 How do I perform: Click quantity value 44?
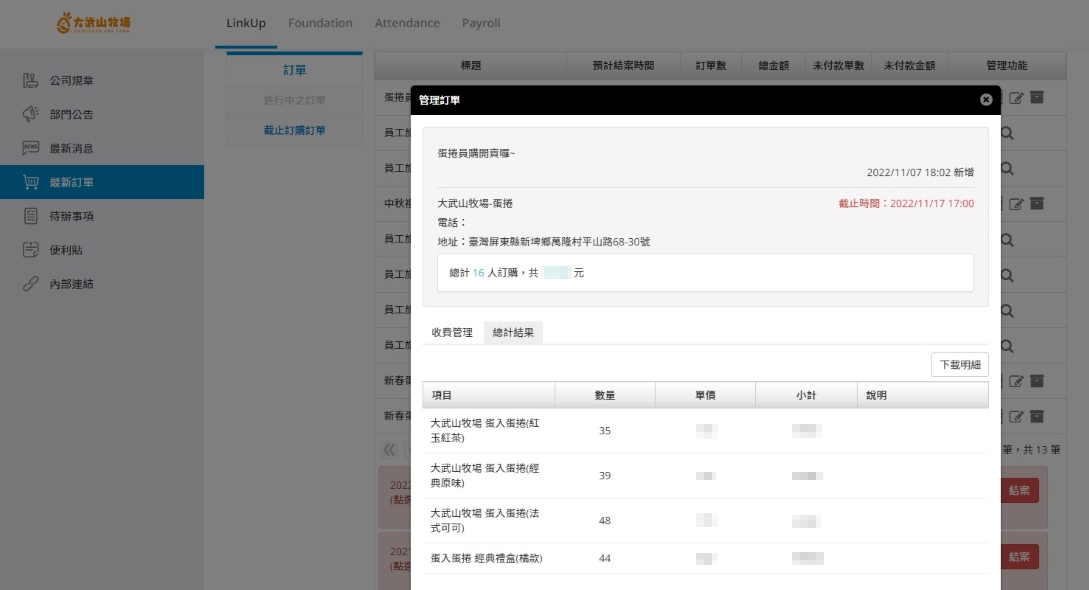coord(605,558)
